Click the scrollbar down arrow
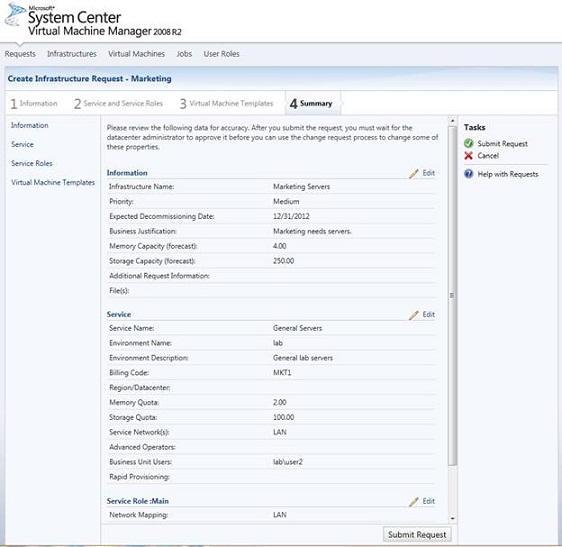This screenshot has height=547, width=562. coord(452,518)
